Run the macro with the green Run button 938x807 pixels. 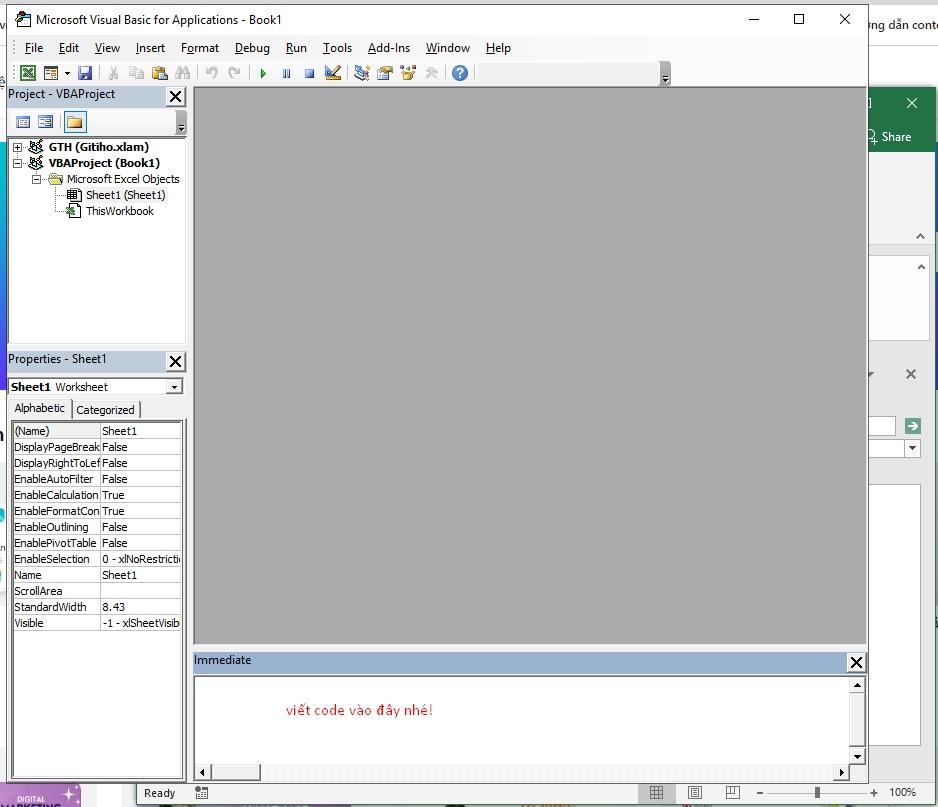coord(263,72)
